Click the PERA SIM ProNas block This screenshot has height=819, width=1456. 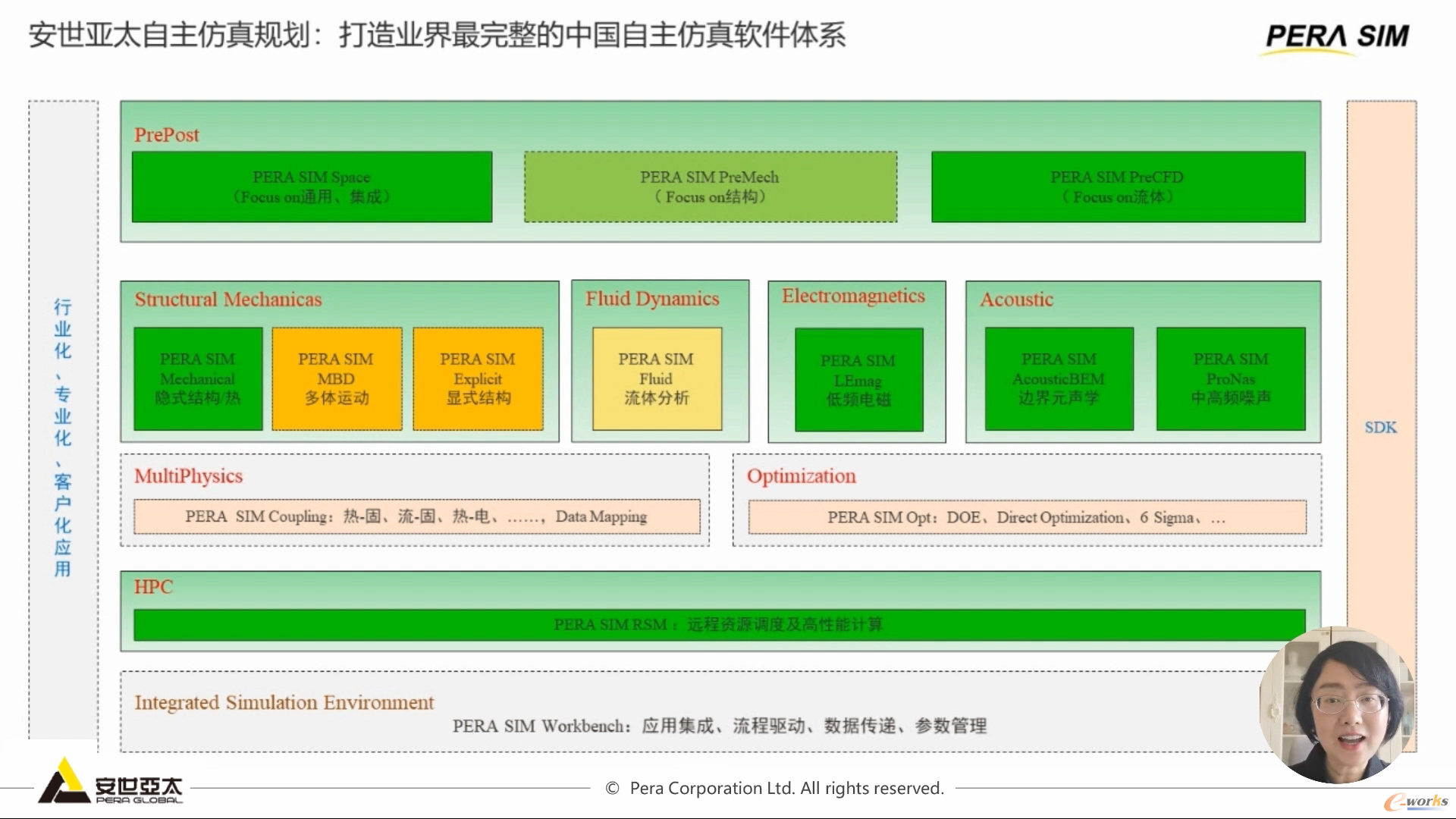1231,378
